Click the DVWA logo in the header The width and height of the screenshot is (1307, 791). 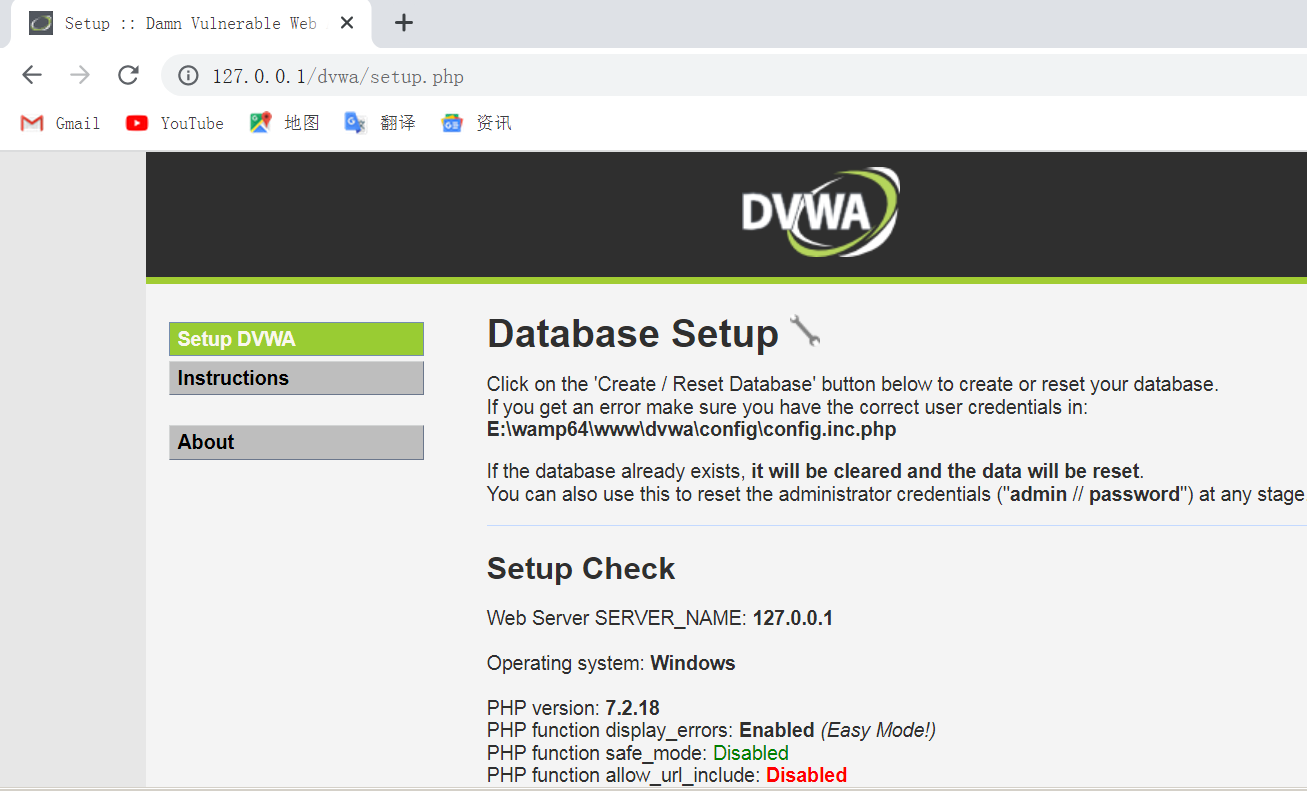[820, 212]
